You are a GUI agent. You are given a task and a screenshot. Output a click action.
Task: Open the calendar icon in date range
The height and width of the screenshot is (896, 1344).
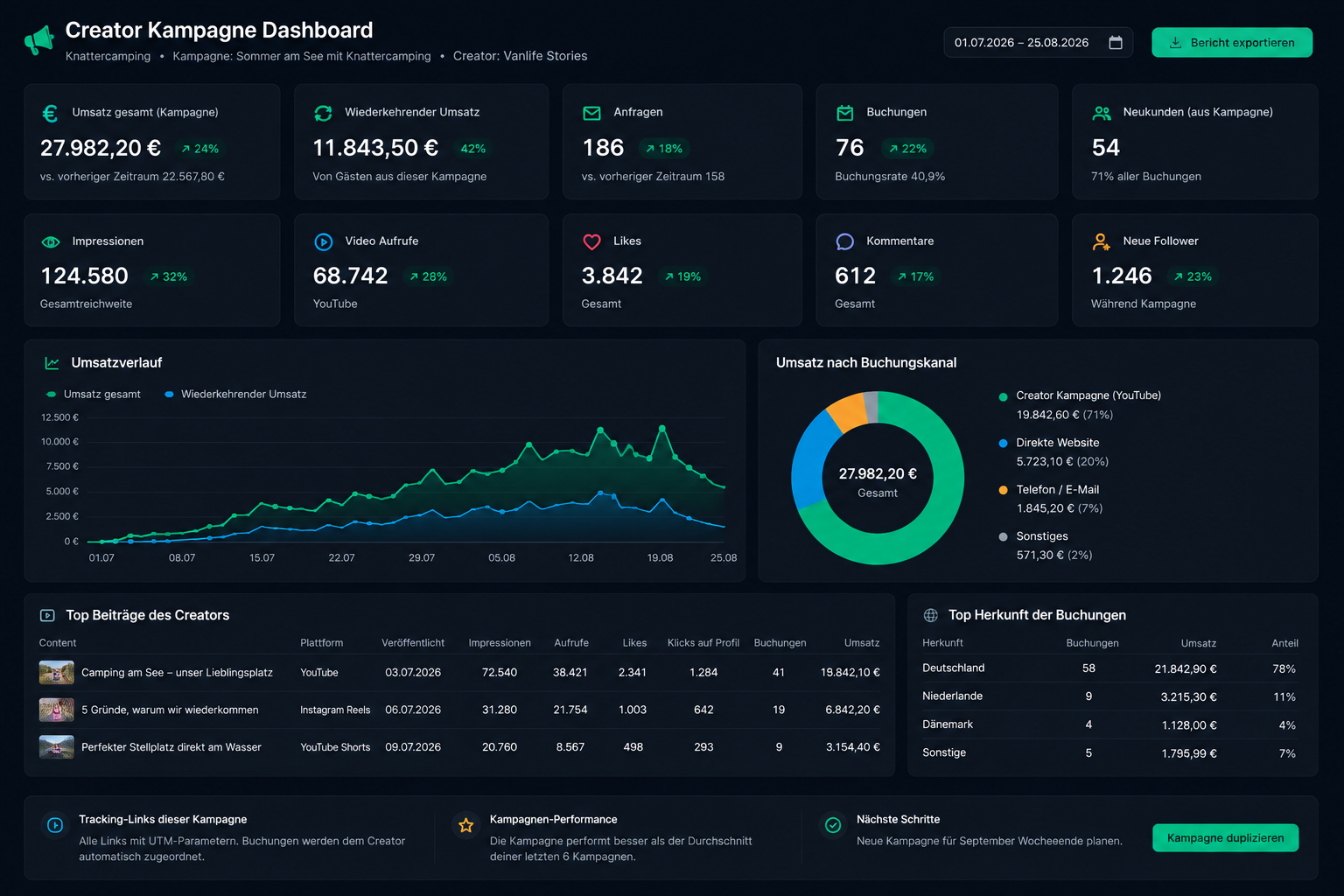[1116, 43]
